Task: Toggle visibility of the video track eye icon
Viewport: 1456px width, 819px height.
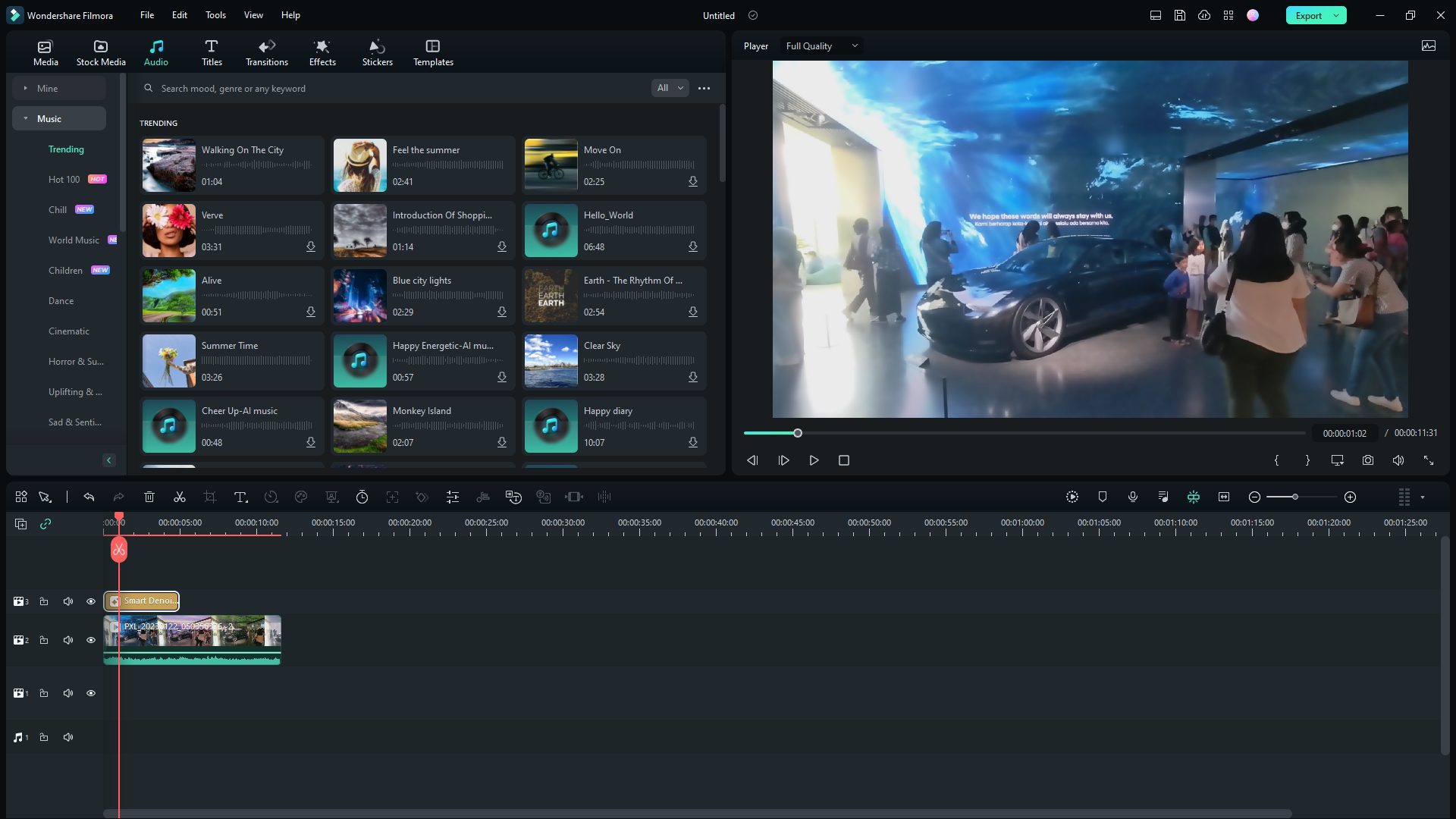Action: tap(91, 640)
